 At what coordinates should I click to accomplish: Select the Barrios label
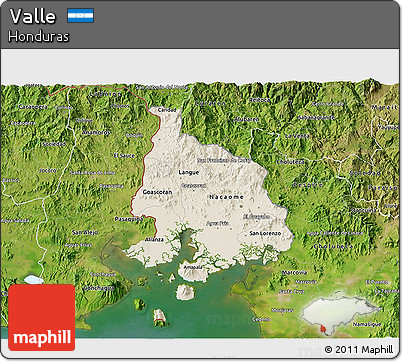tap(11, 180)
